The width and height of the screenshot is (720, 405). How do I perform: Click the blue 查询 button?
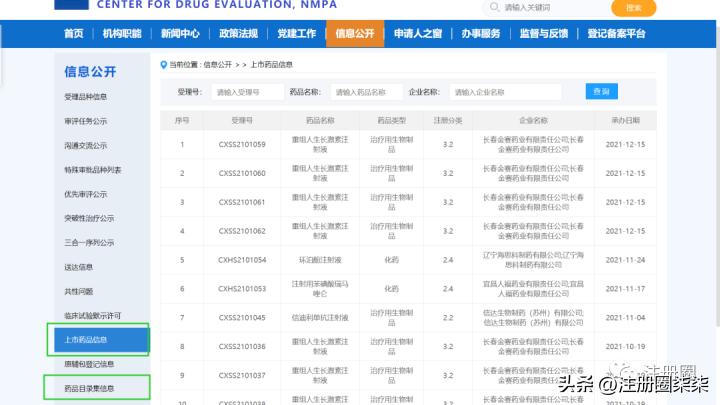pos(602,91)
